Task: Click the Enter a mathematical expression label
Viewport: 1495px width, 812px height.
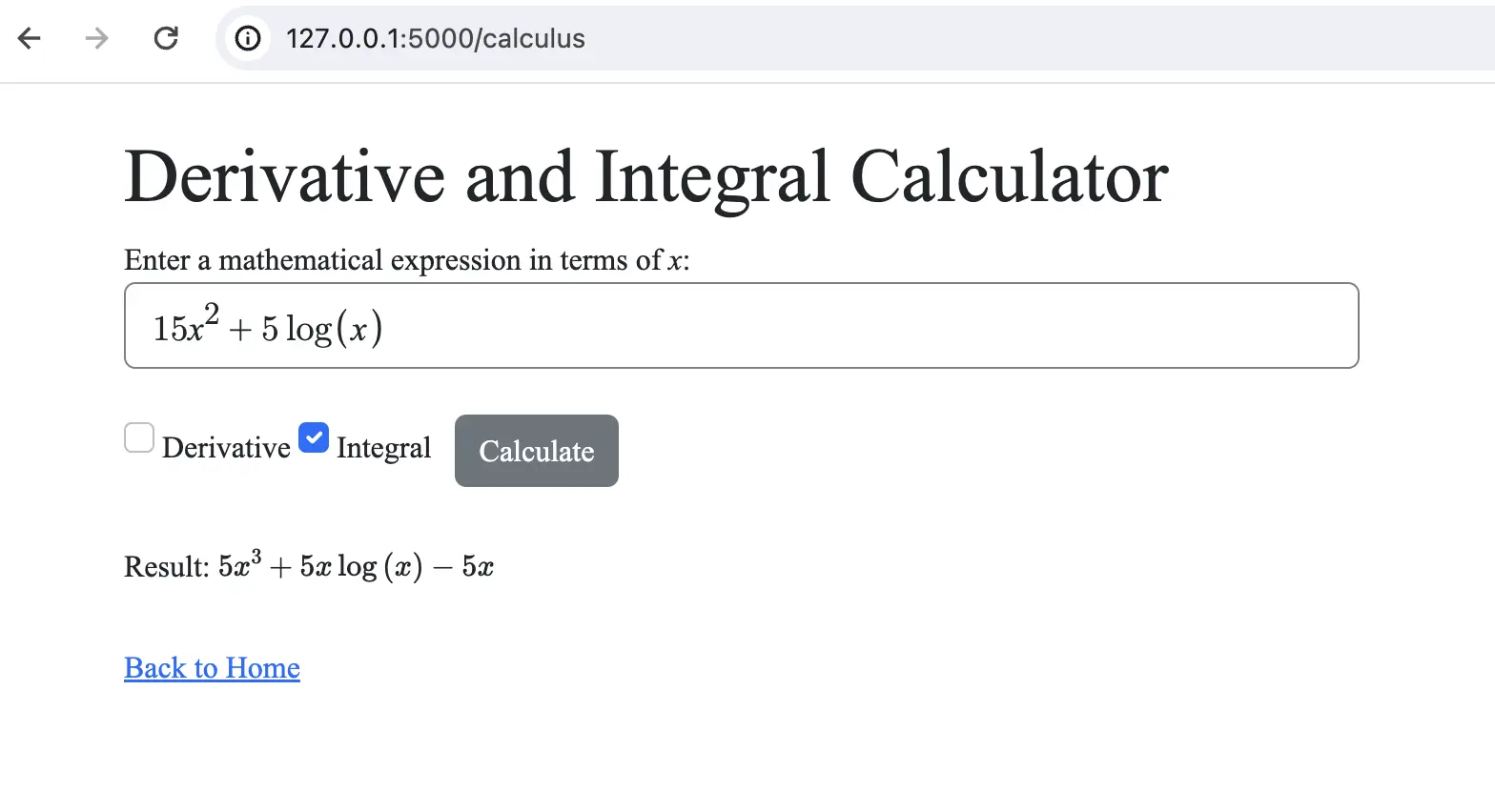Action: (407, 260)
